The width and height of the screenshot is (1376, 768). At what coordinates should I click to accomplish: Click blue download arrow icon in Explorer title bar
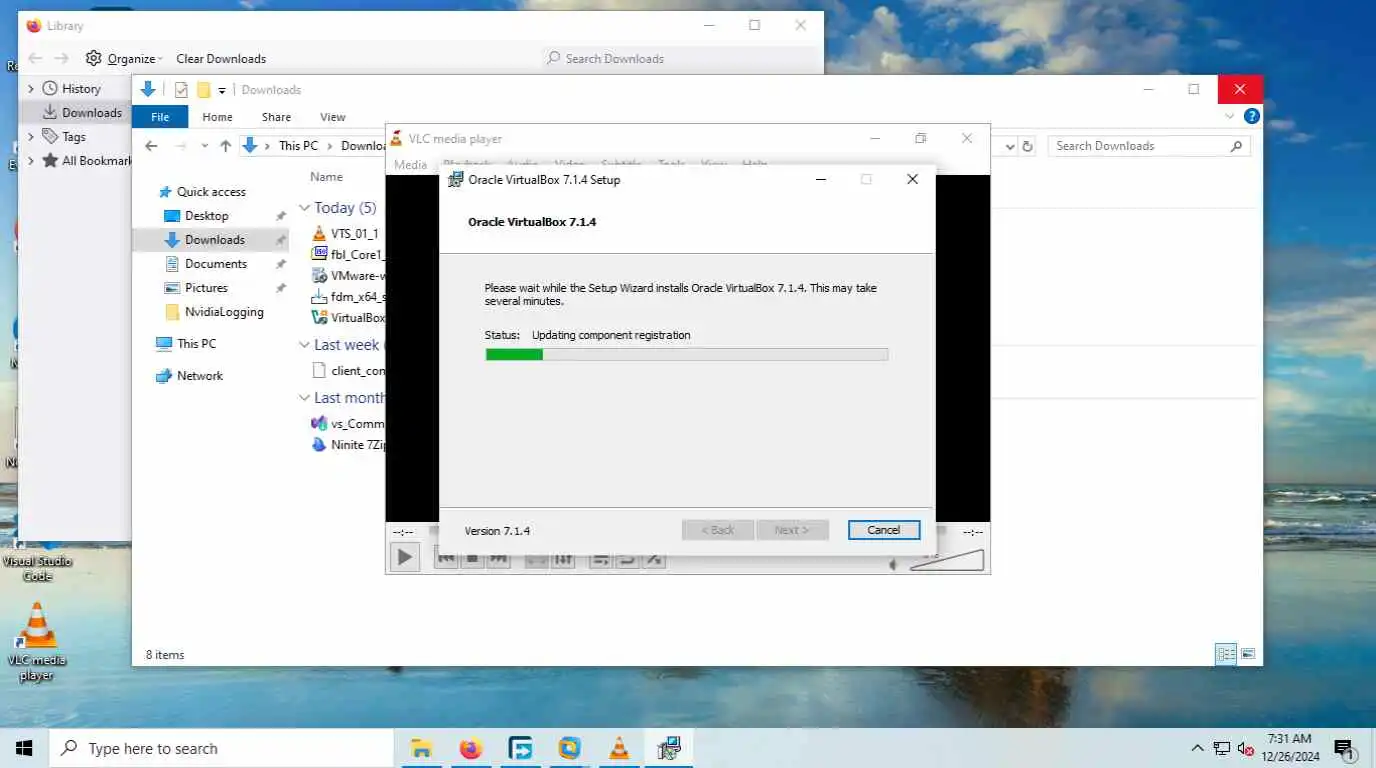[148, 89]
